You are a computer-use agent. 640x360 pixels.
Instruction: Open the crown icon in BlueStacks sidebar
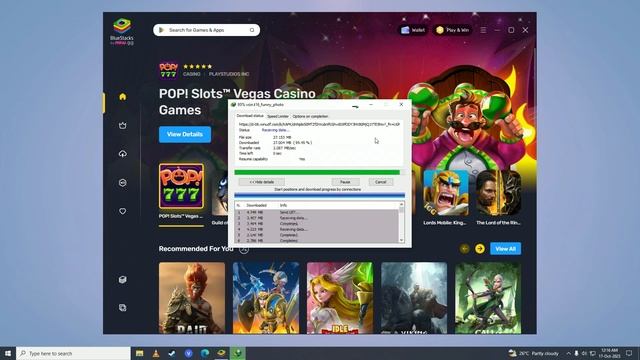click(x=122, y=125)
